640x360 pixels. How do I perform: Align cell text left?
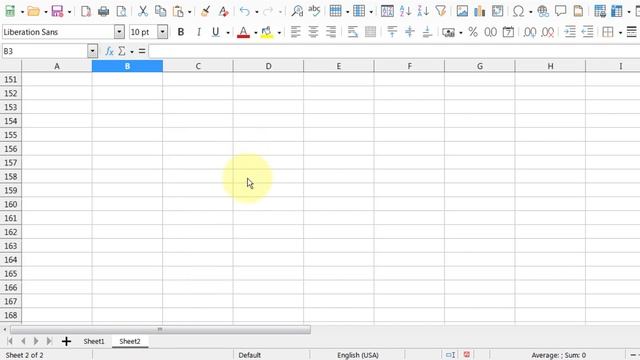point(296,32)
